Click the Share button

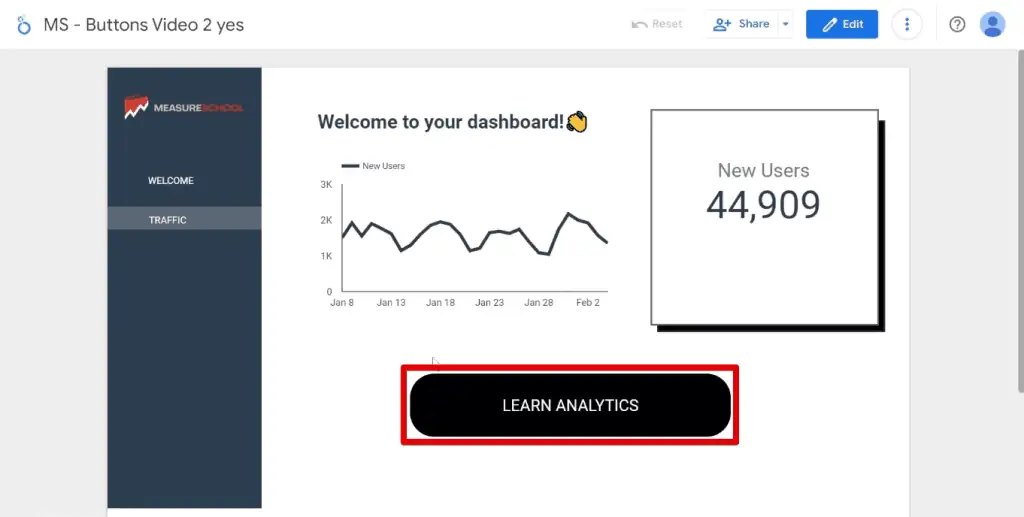click(x=741, y=24)
